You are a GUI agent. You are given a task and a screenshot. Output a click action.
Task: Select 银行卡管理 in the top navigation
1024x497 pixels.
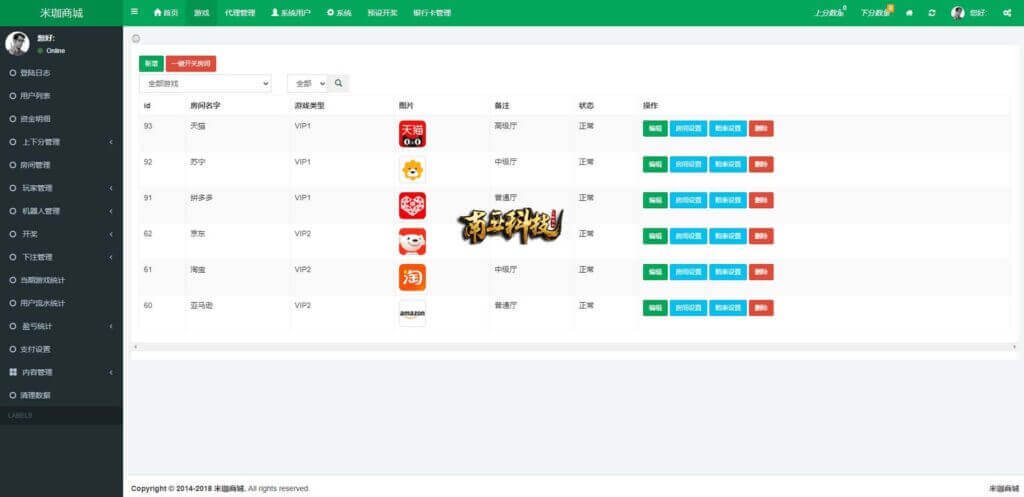point(431,13)
